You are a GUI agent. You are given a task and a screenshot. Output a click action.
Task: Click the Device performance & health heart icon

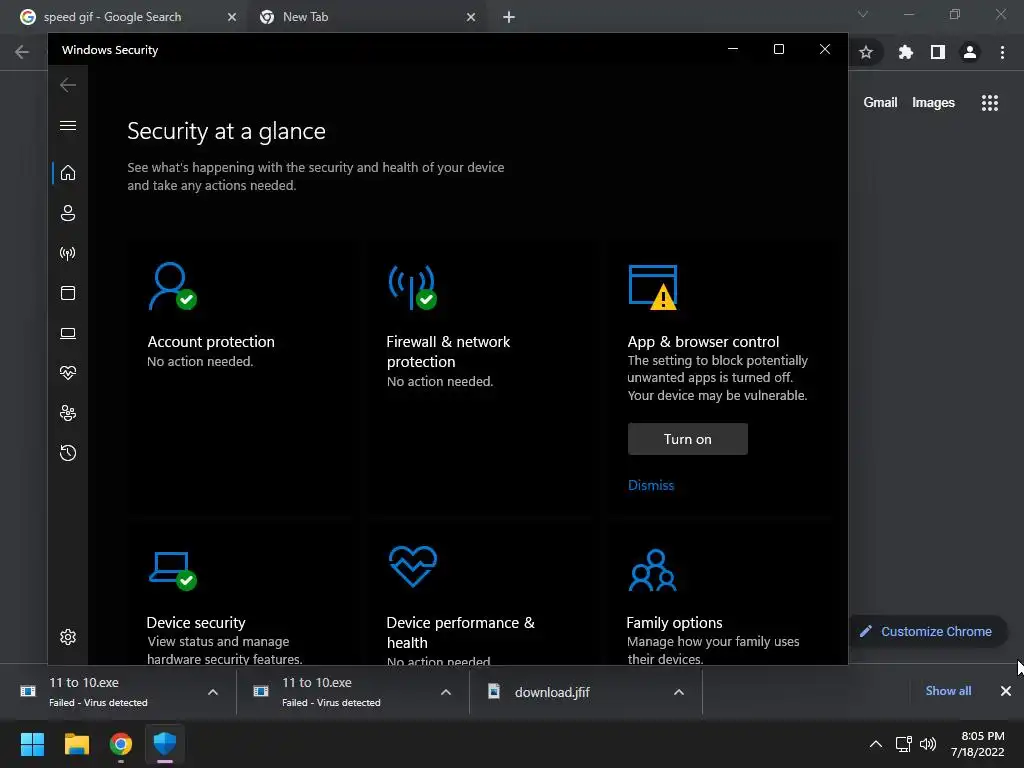(413, 566)
